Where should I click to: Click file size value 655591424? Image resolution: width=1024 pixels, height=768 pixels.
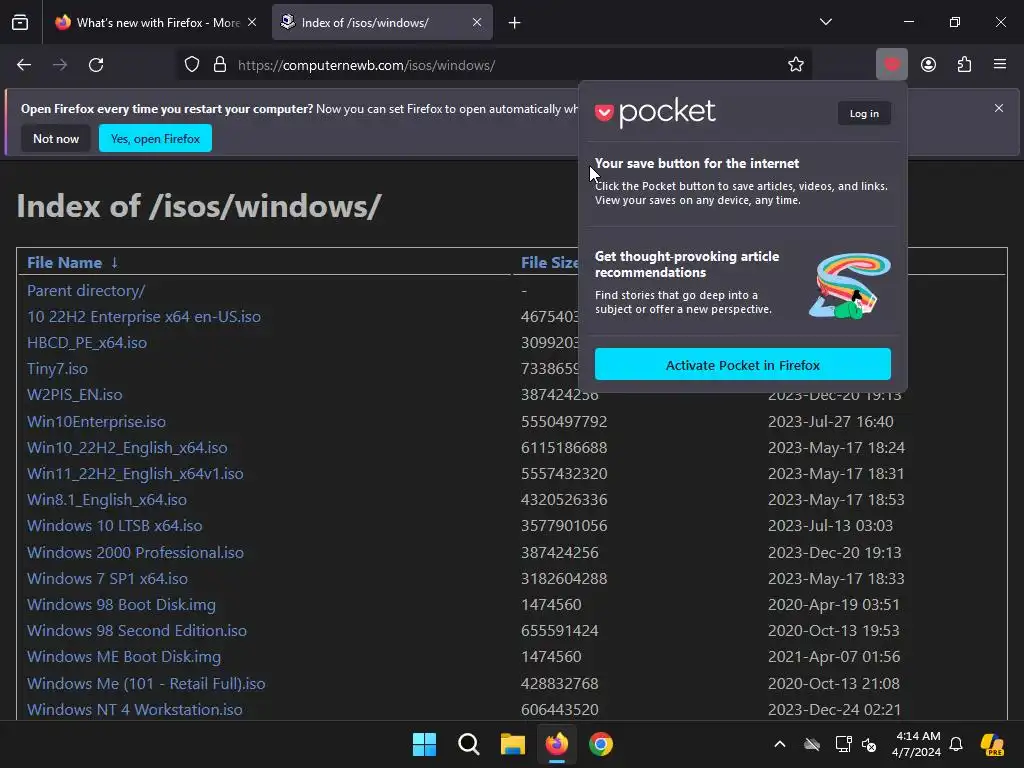(x=560, y=631)
